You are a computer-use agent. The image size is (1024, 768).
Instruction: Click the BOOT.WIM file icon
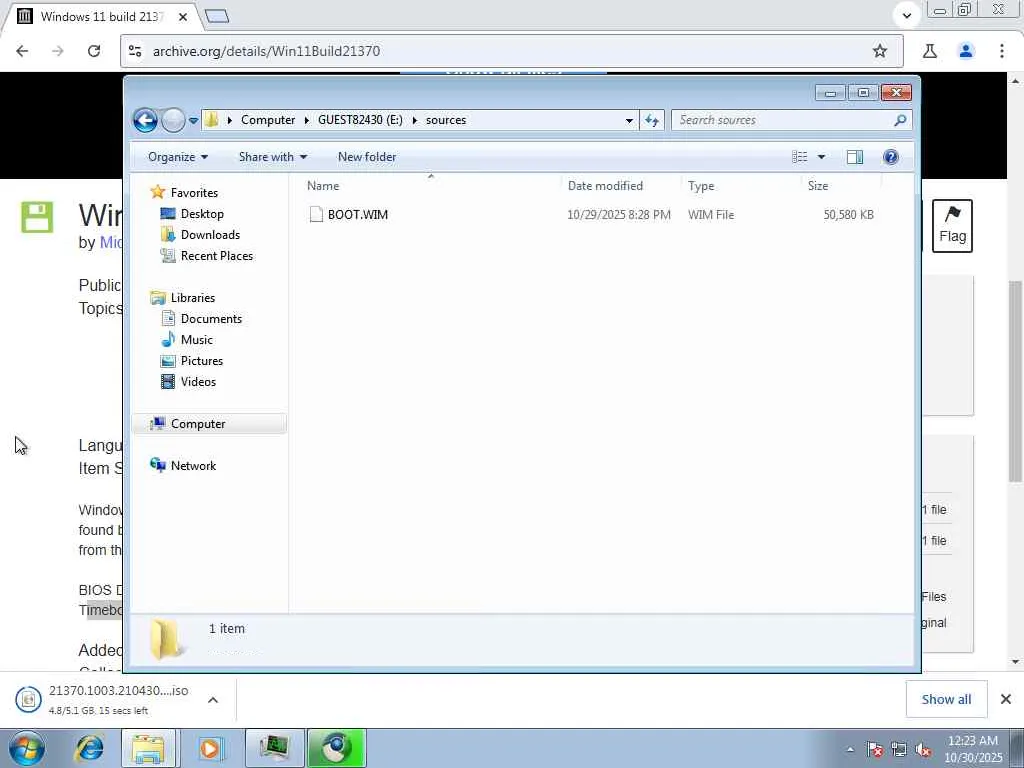click(x=316, y=214)
